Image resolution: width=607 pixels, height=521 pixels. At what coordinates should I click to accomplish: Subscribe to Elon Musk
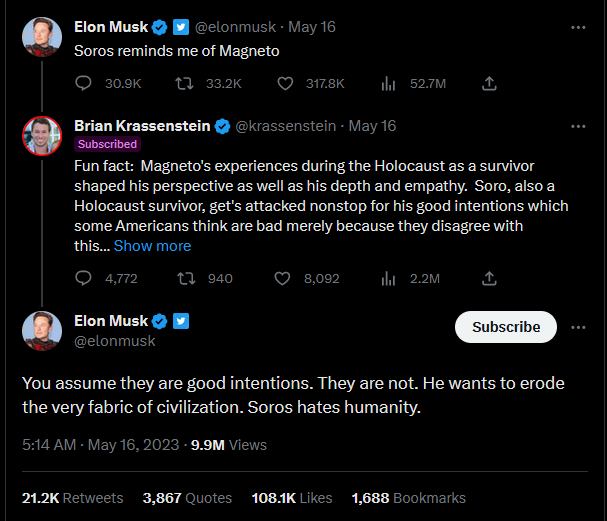click(x=506, y=327)
